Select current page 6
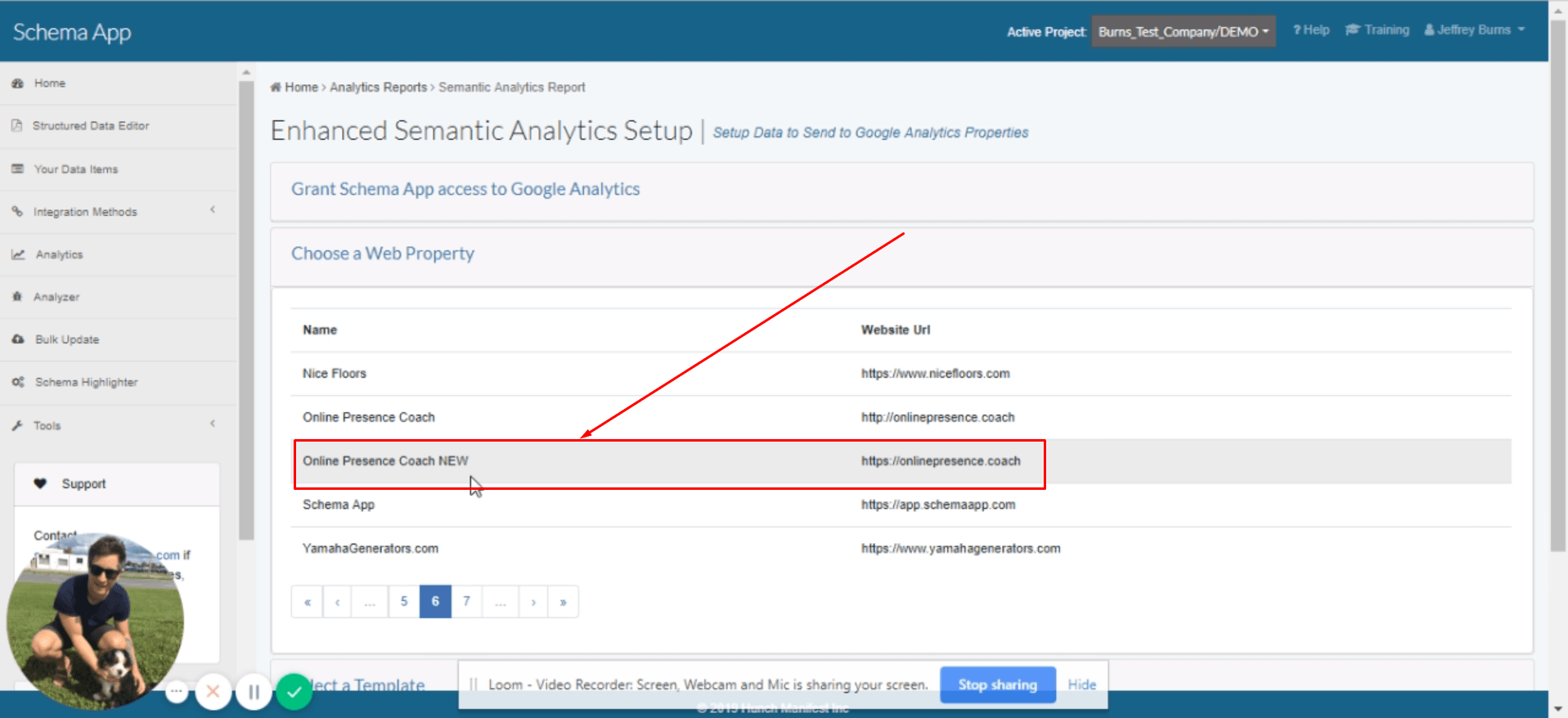This screenshot has height=718, width=1568. click(x=435, y=602)
